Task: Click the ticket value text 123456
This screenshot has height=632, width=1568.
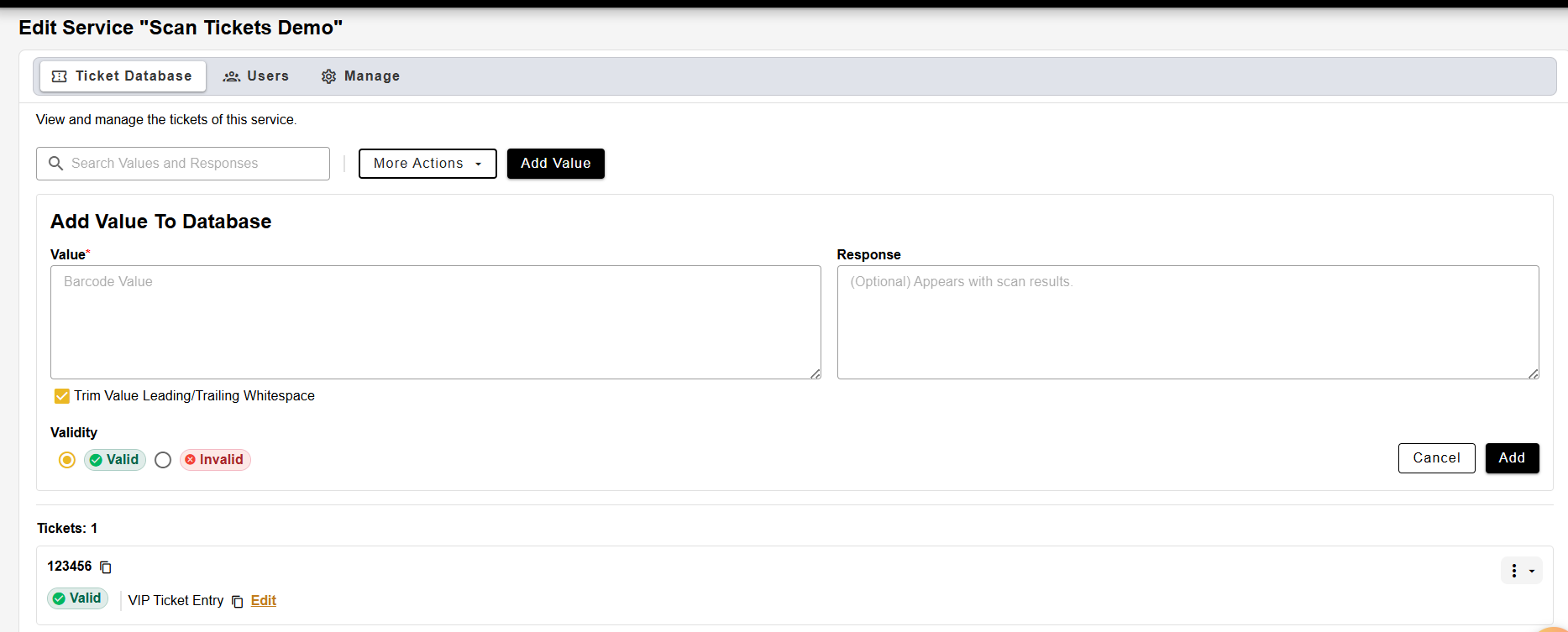Action: pos(70,567)
